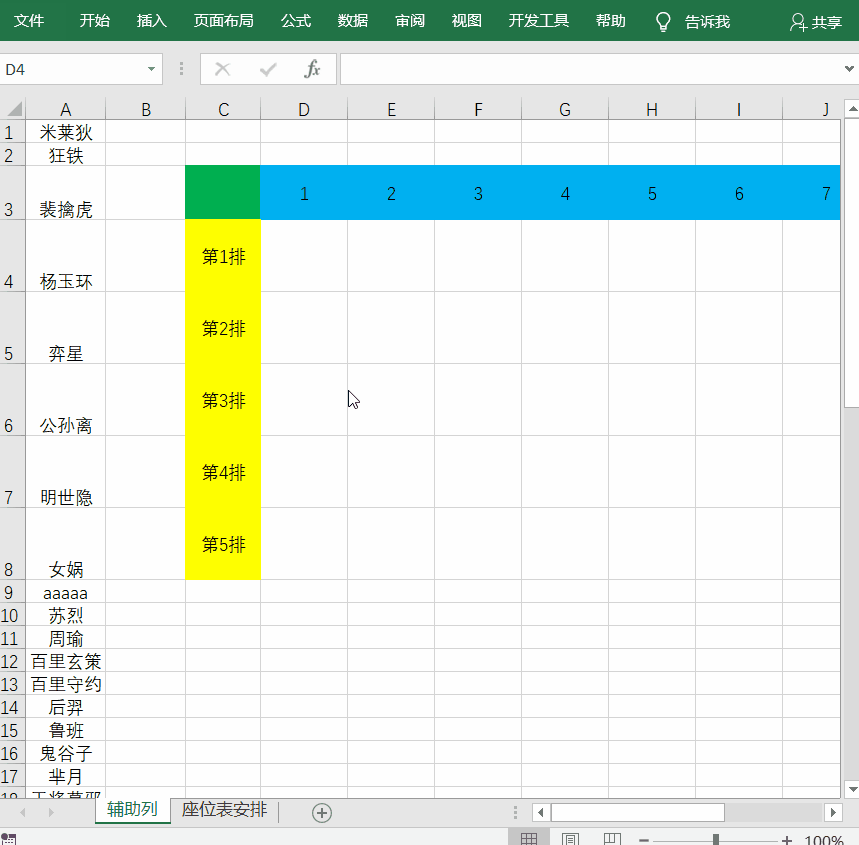
Task: Open the 视图 ribbon tab
Action: [x=467, y=21]
